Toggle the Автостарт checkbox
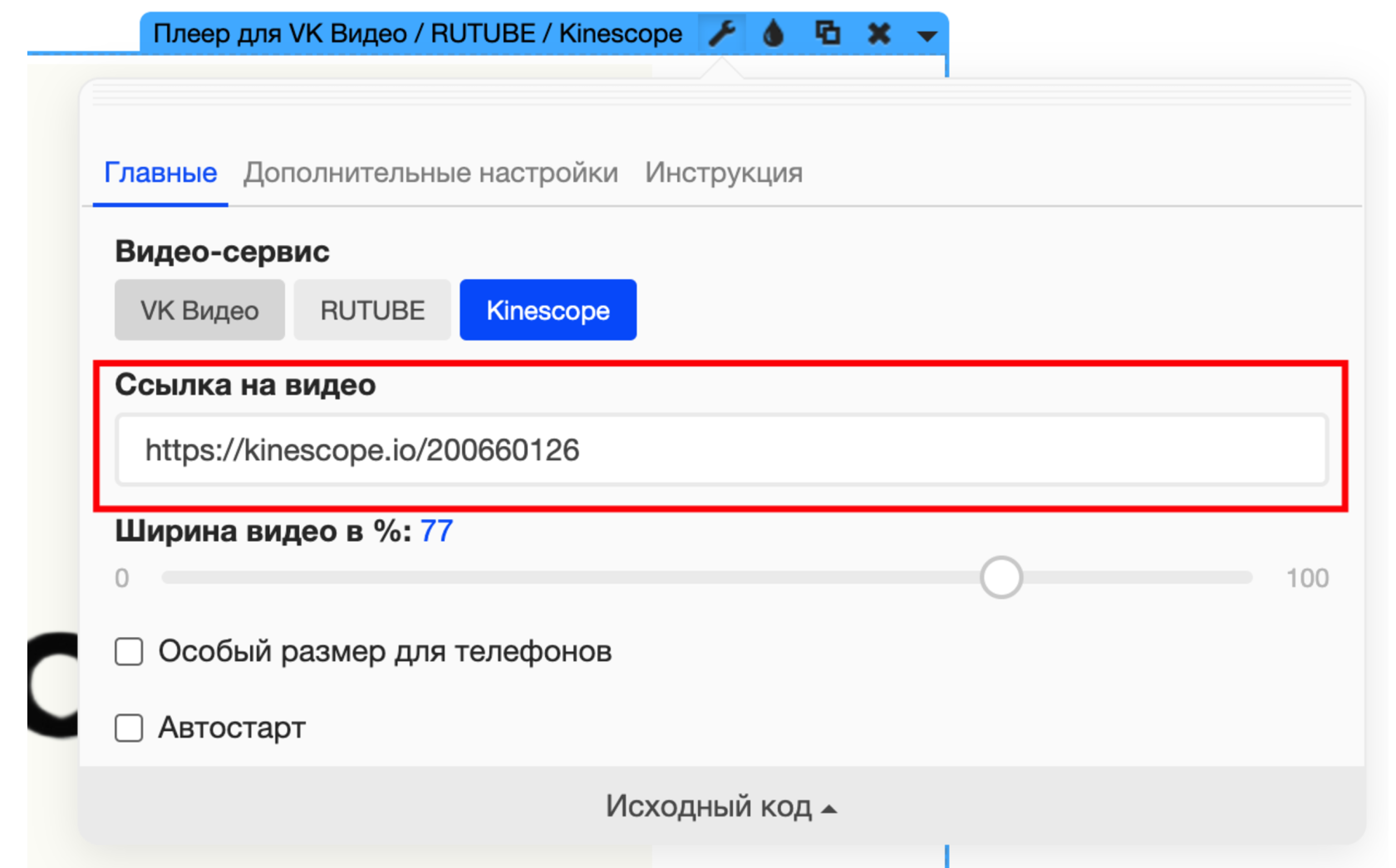Screen dimensions: 1396x868 point(129,728)
